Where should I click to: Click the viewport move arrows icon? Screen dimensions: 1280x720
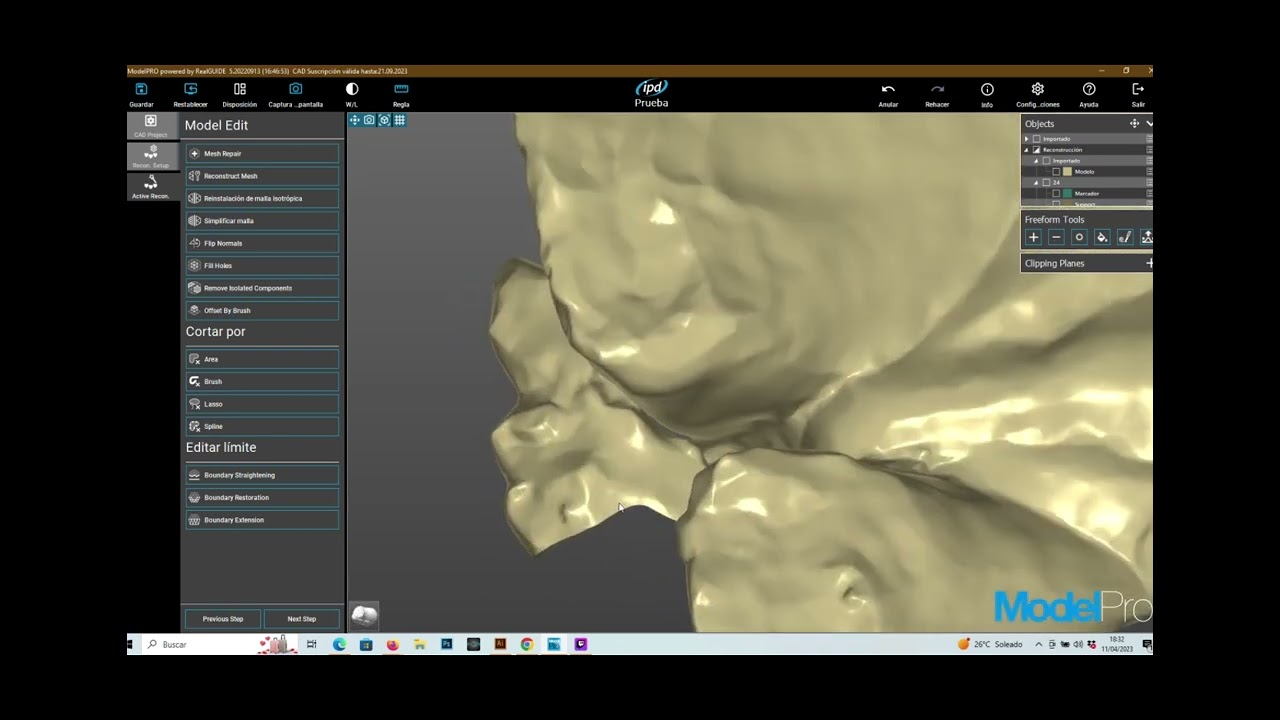[x=354, y=120]
